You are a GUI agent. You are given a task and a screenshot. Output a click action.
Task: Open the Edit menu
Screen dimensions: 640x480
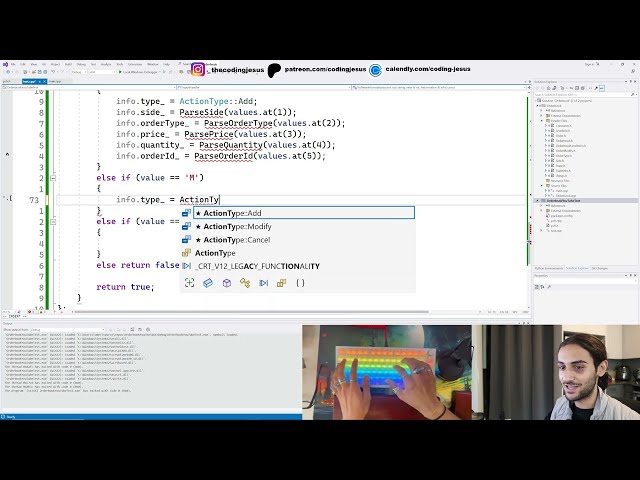22,64
